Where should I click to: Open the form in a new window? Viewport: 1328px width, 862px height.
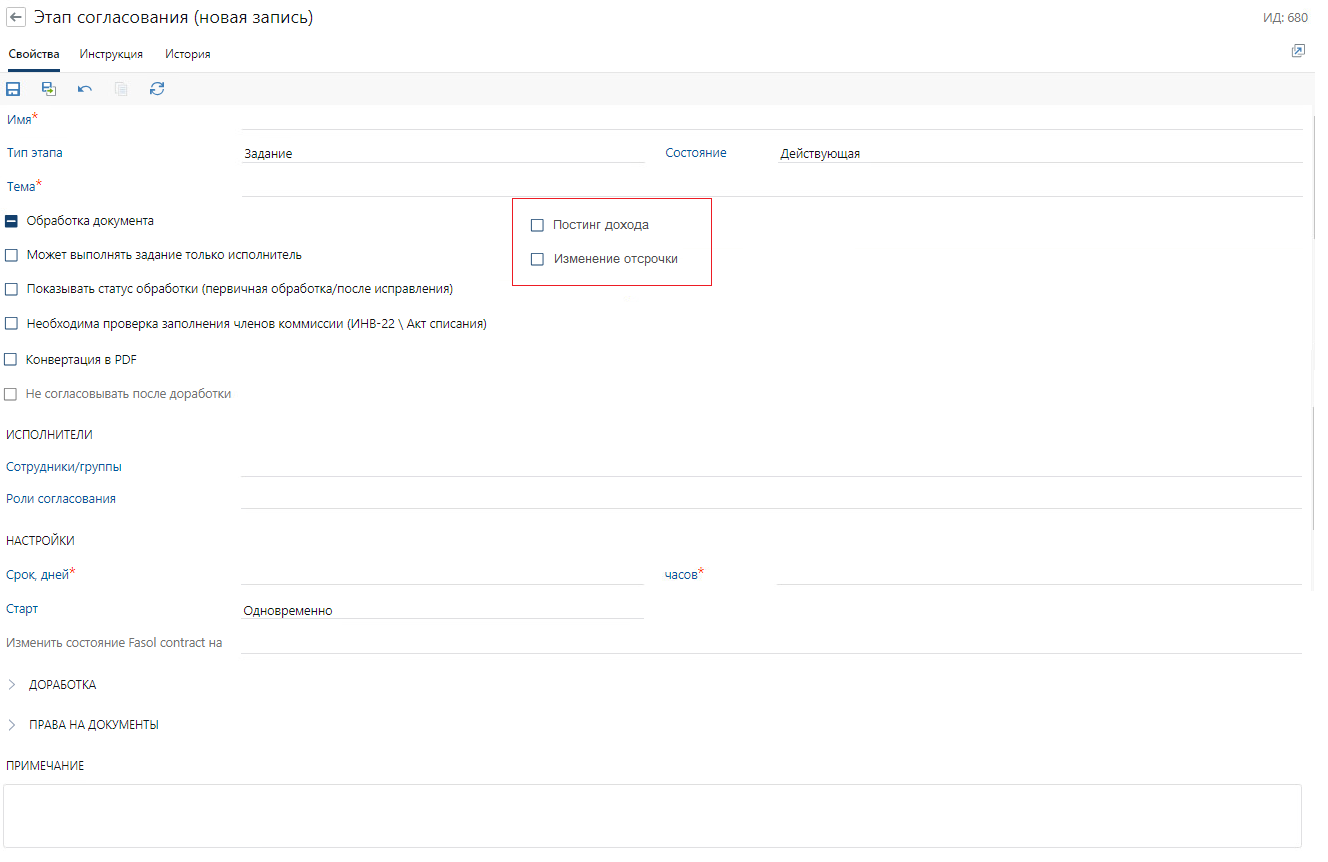(x=1298, y=51)
